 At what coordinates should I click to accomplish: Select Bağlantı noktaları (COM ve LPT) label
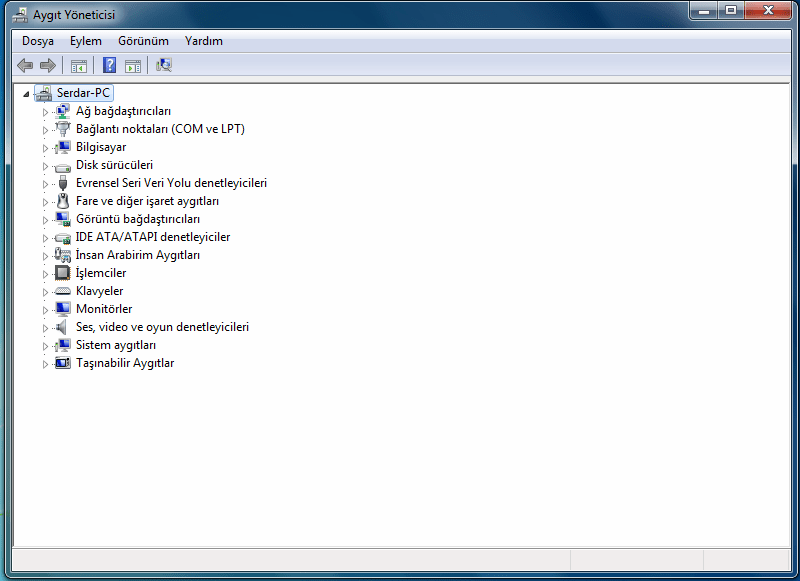[160, 129]
